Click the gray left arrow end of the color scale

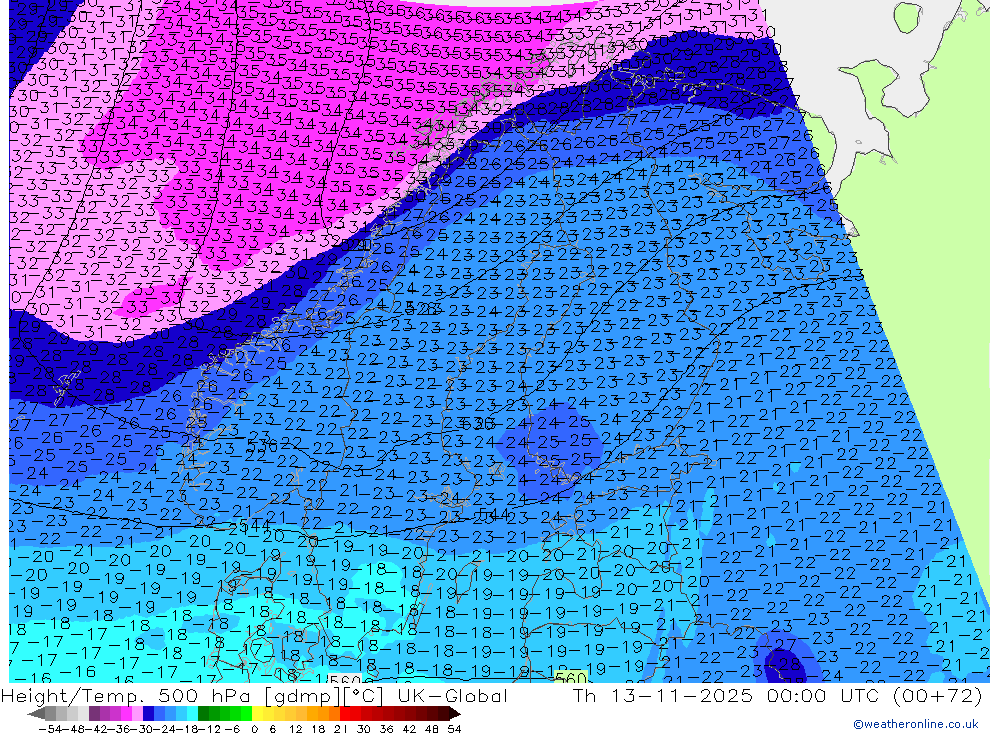[x=36, y=713]
